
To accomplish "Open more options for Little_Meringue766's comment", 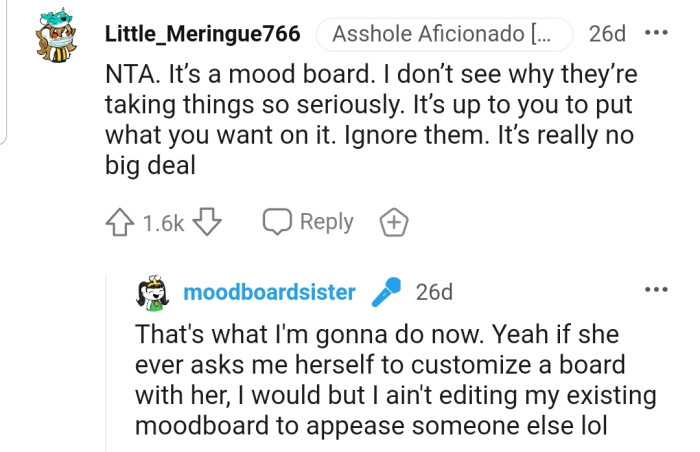I will click(x=656, y=33).
